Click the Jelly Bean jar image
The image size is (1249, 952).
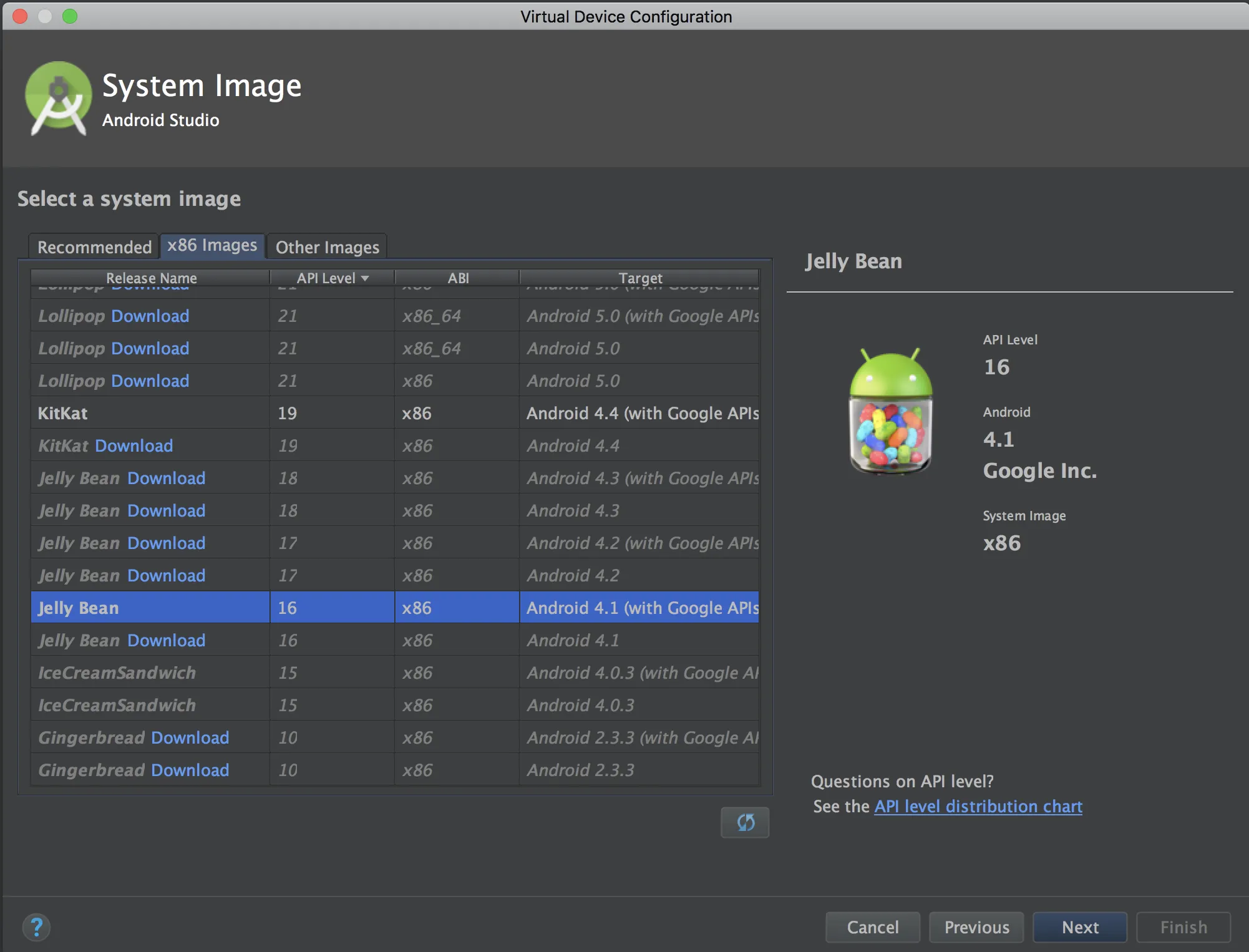click(x=890, y=410)
